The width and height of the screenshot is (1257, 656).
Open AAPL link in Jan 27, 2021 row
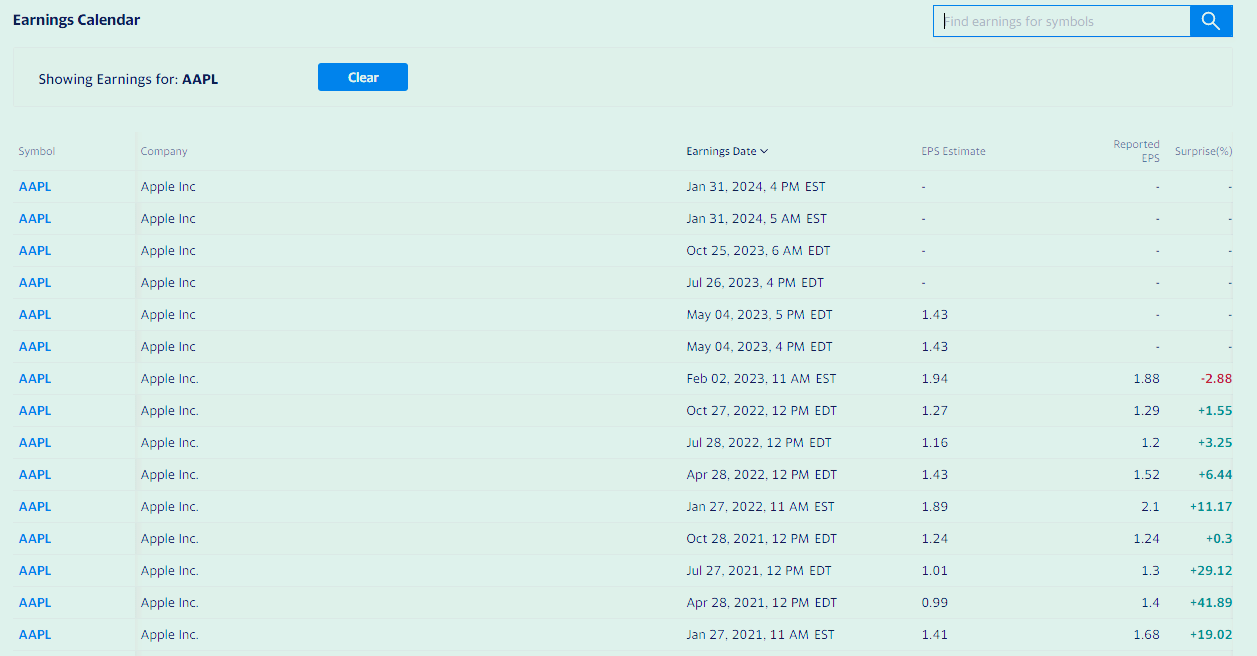point(35,635)
